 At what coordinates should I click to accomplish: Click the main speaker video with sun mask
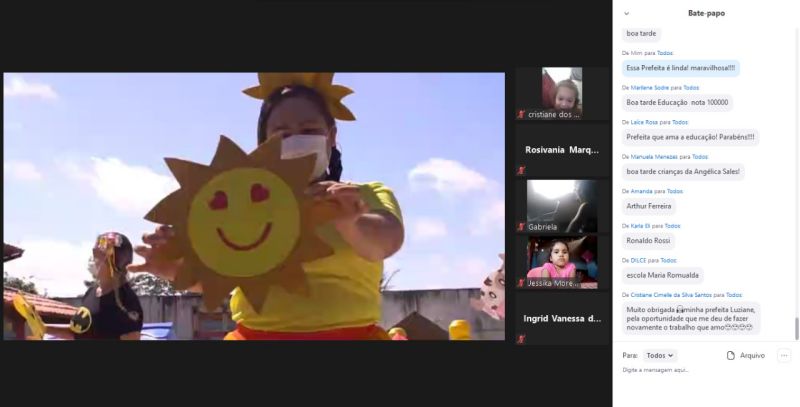254,205
